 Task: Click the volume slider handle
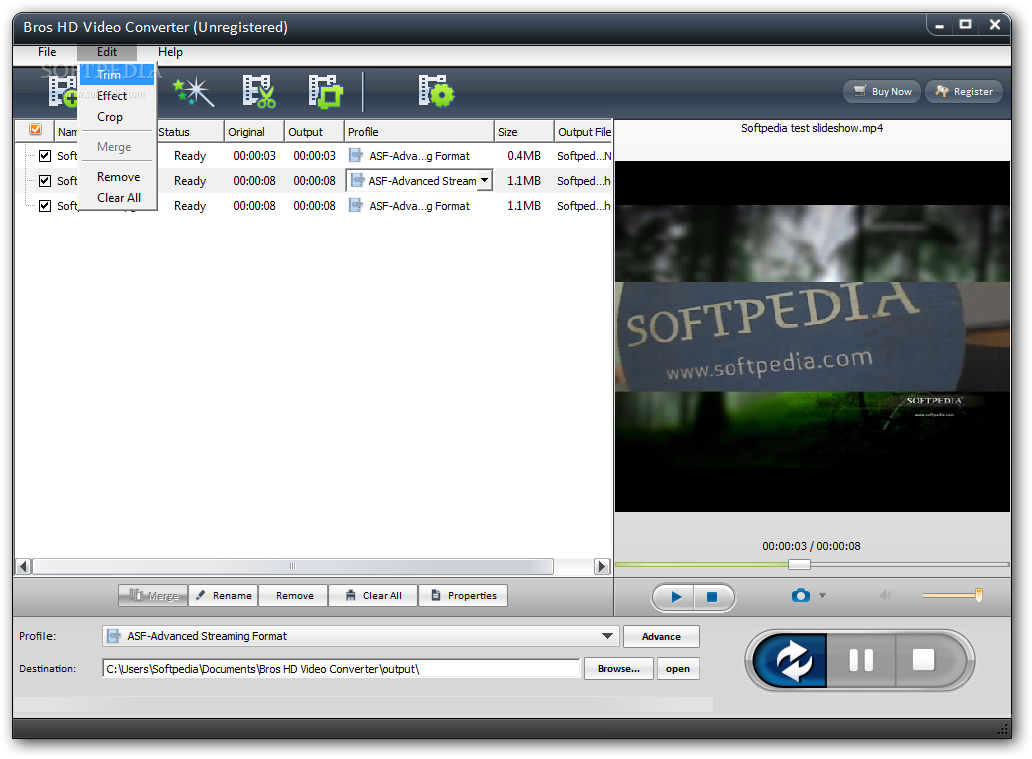(x=979, y=595)
